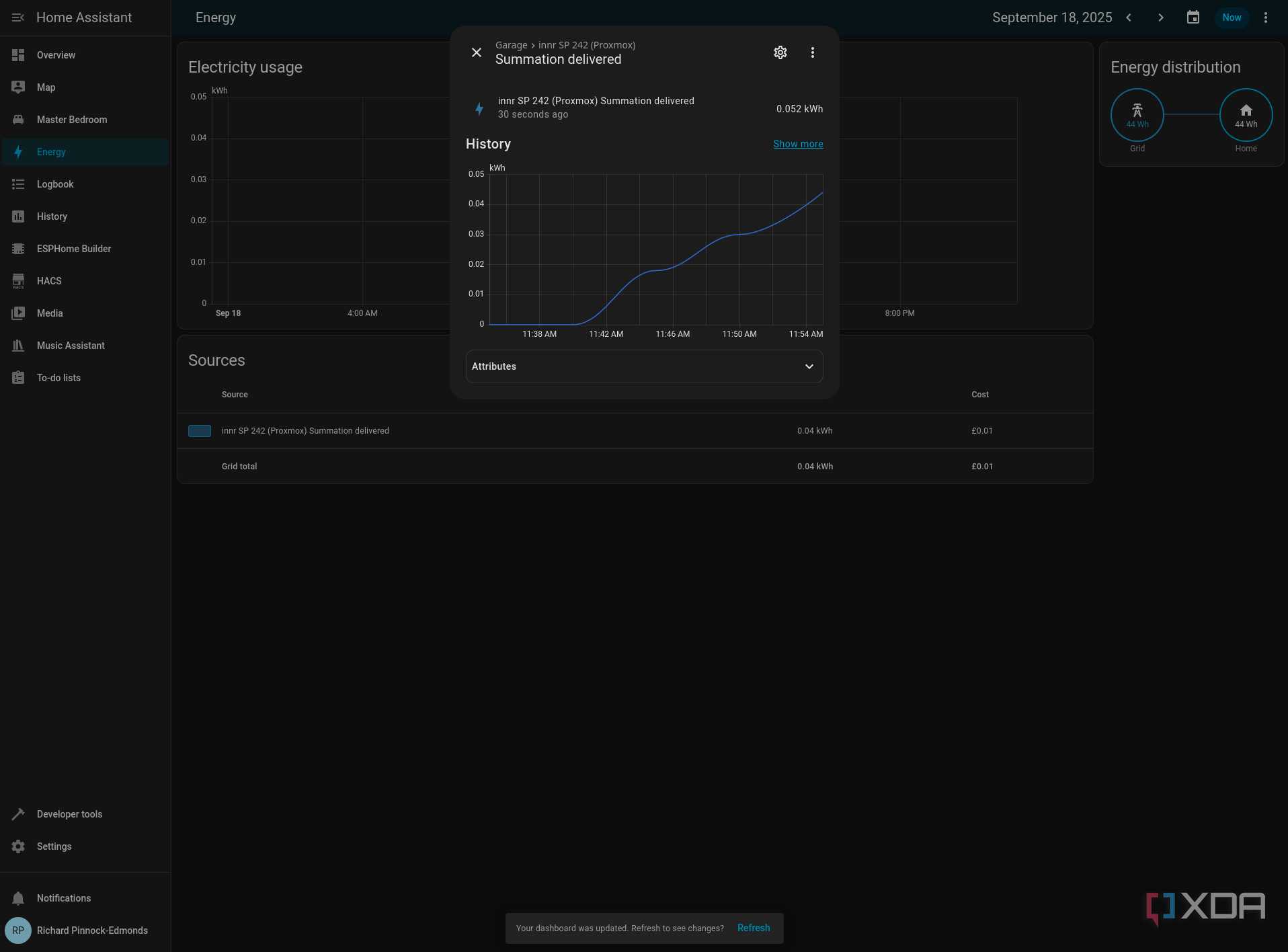Click the Home node in Energy distribution

pos(1246,115)
